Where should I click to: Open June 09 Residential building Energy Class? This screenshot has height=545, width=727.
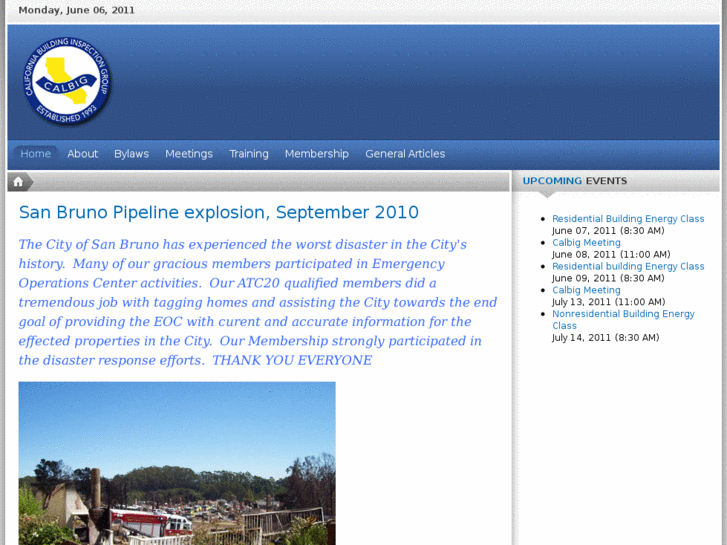click(x=628, y=267)
